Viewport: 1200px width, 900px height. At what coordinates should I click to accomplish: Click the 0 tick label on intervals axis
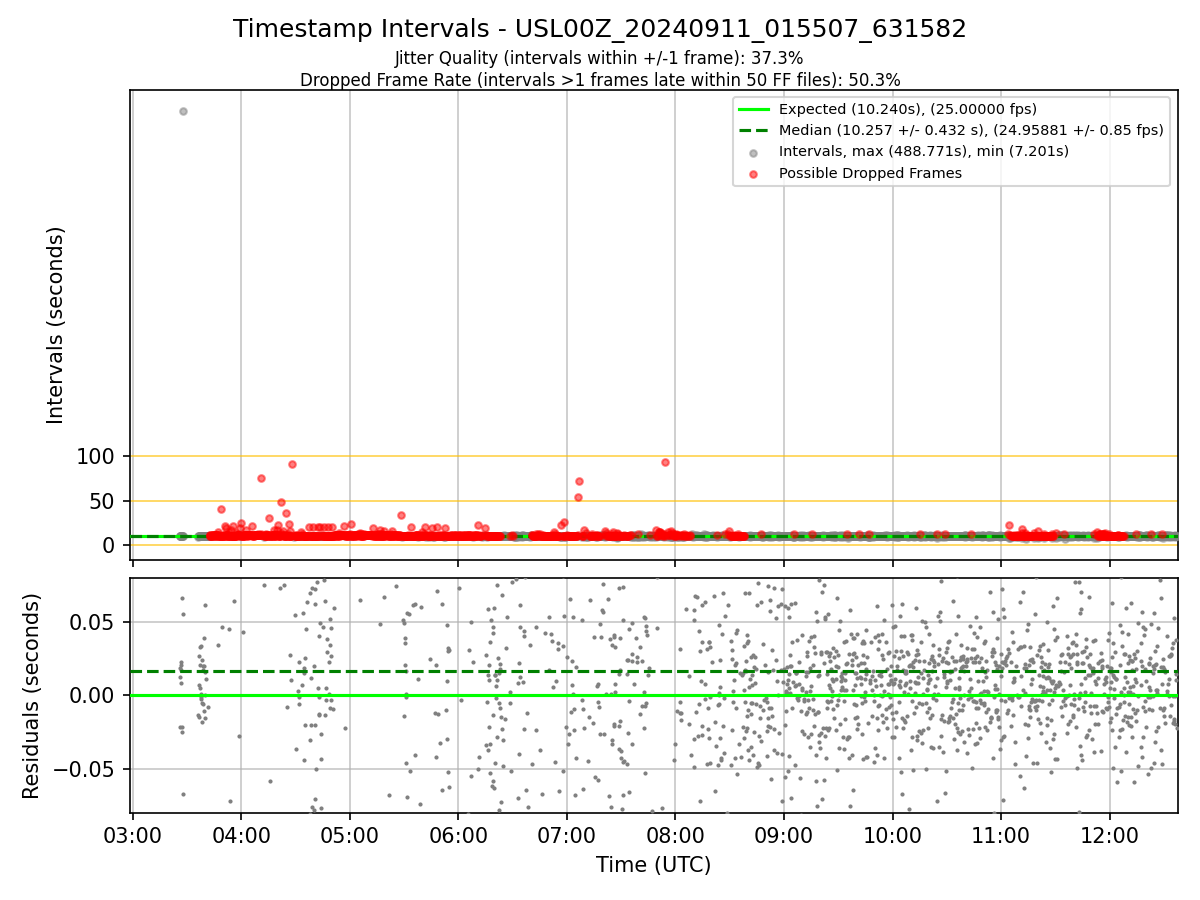point(110,546)
